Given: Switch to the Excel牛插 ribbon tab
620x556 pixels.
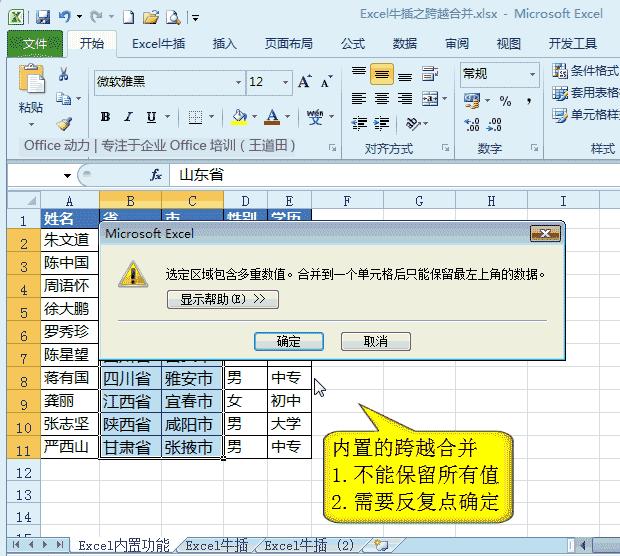Looking at the screenshot, I should [159, 43].
